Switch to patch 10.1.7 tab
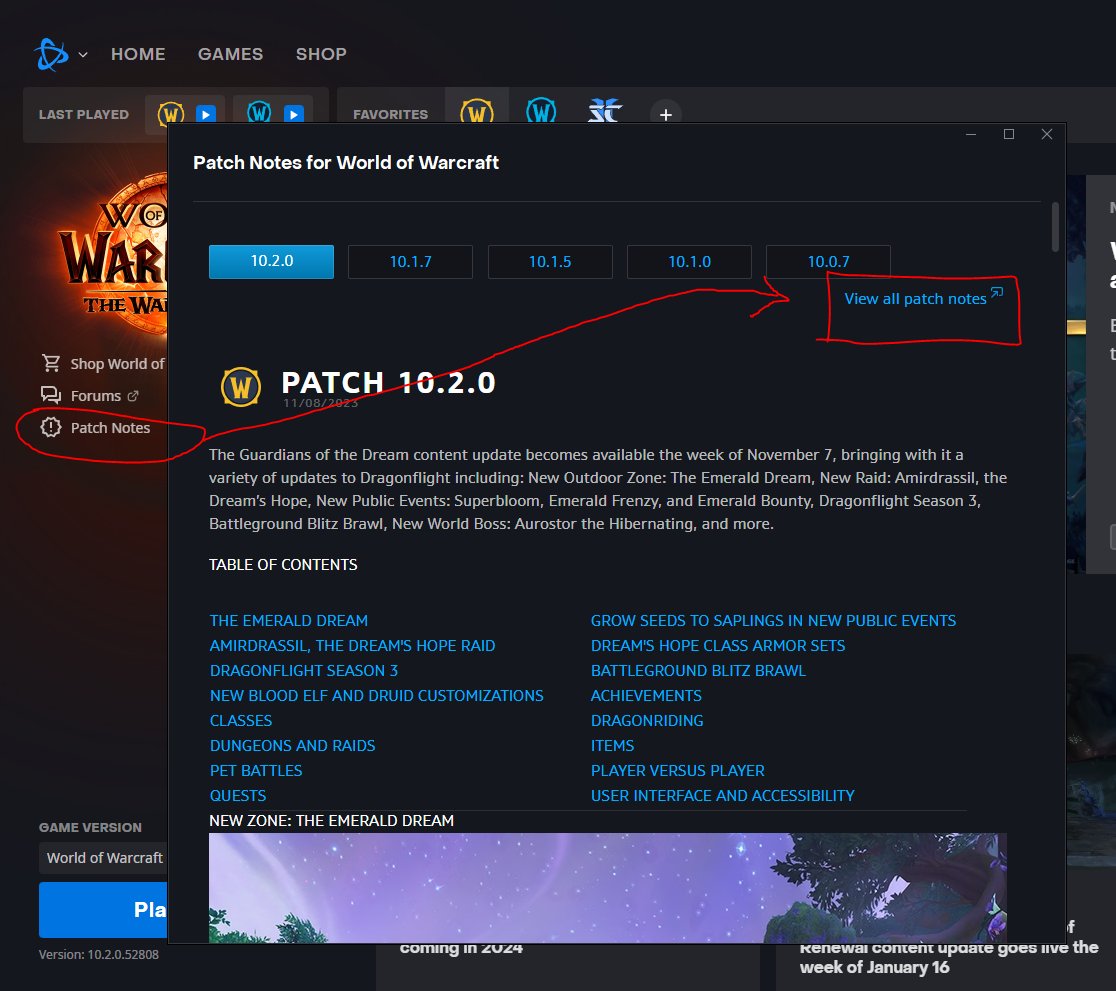 (410, 261)
